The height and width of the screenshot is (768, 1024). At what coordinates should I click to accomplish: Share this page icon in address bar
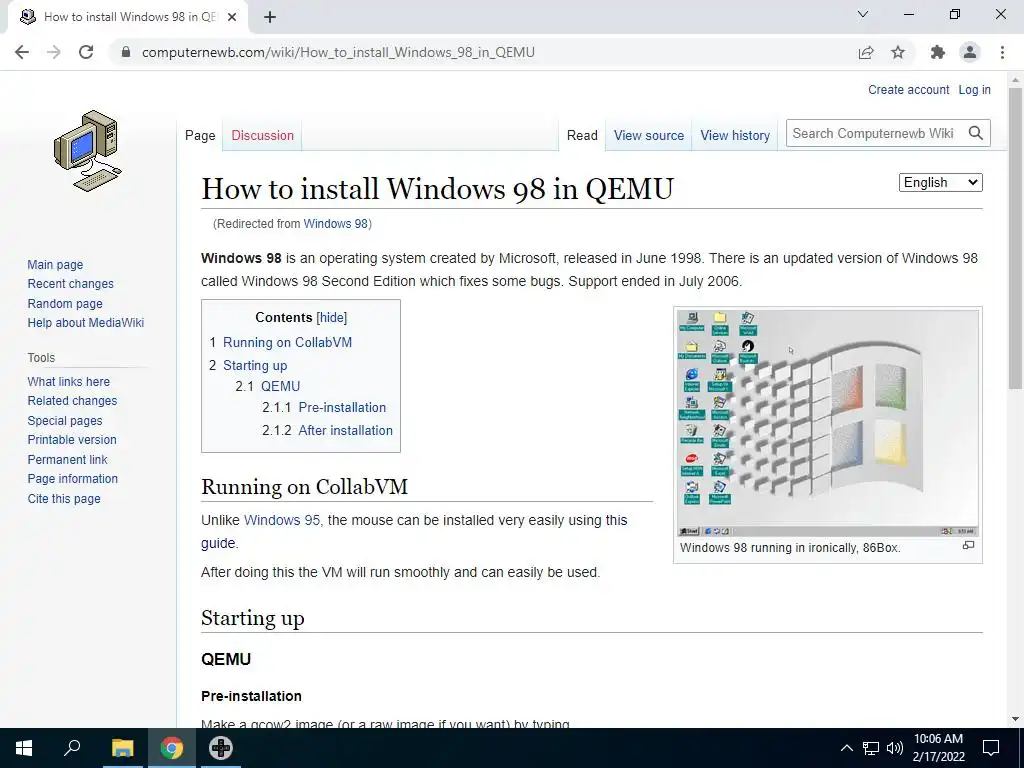866,52
